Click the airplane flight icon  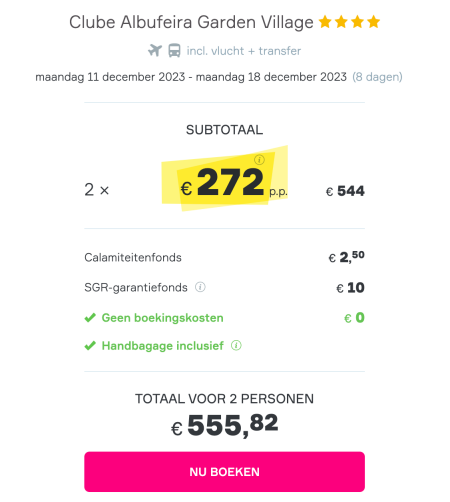tap(155, 51)
